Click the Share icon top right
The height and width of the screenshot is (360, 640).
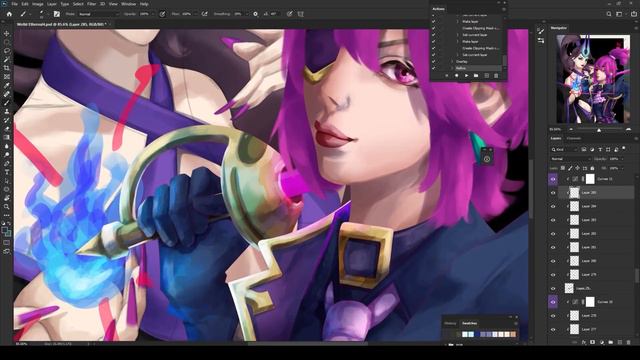pyautogui.click(x=634, y=14)
